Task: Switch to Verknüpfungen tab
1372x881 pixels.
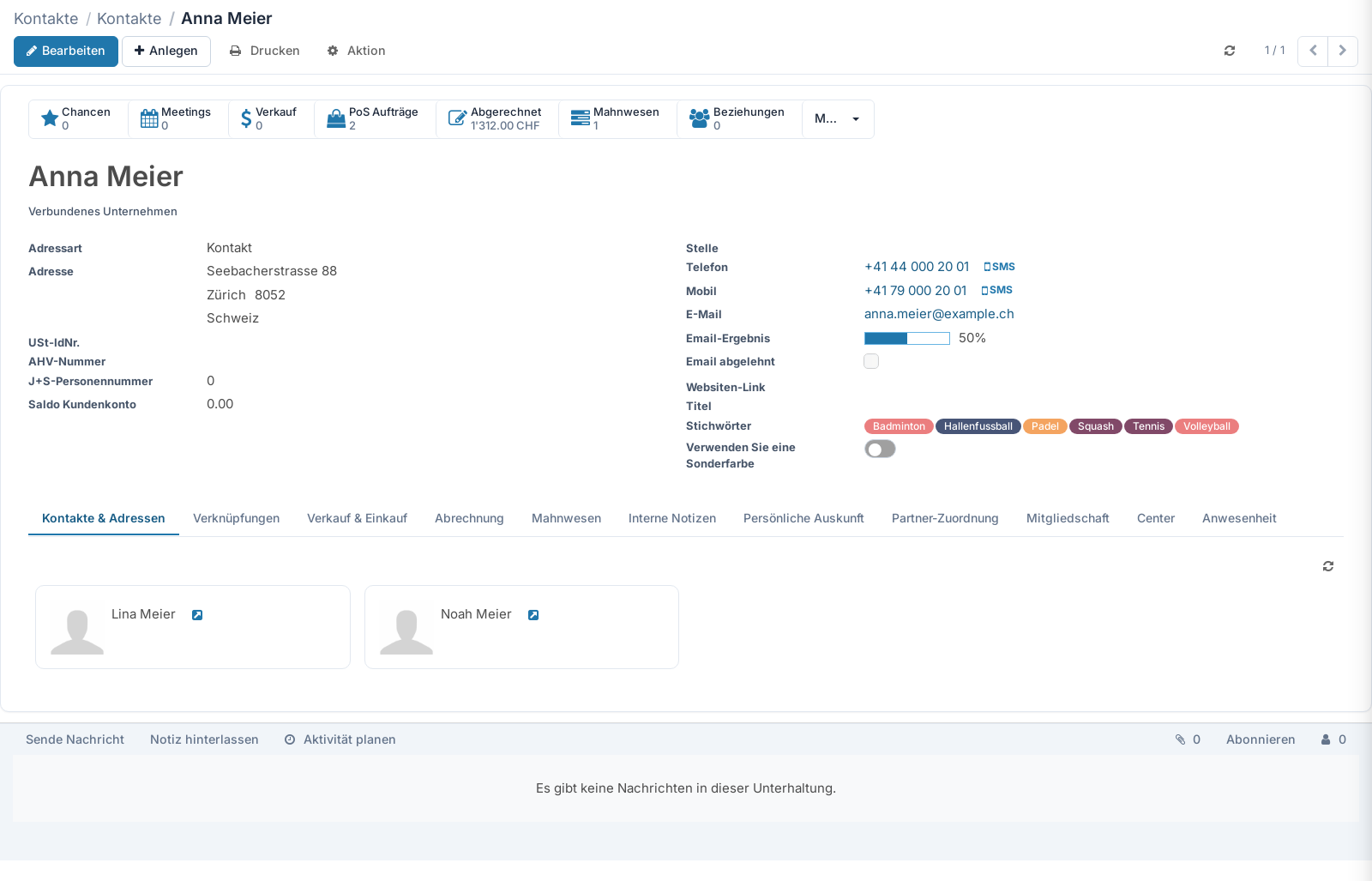Action: (x=237, y=518)
